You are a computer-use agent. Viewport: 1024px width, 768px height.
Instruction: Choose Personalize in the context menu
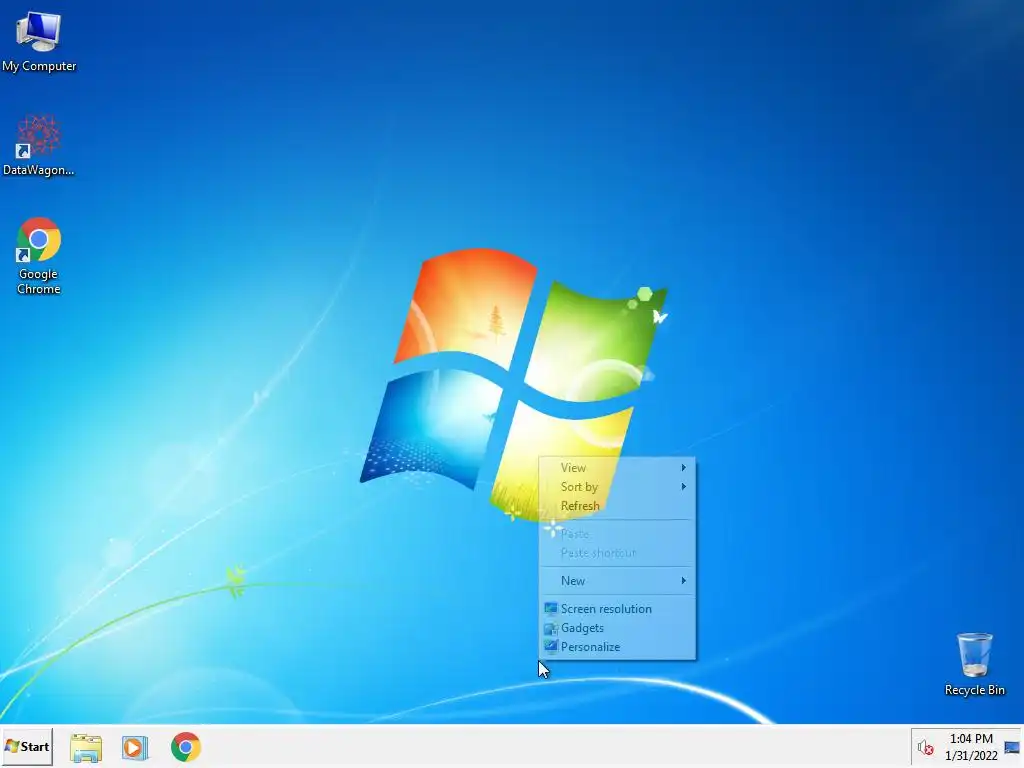pos(617,647)
